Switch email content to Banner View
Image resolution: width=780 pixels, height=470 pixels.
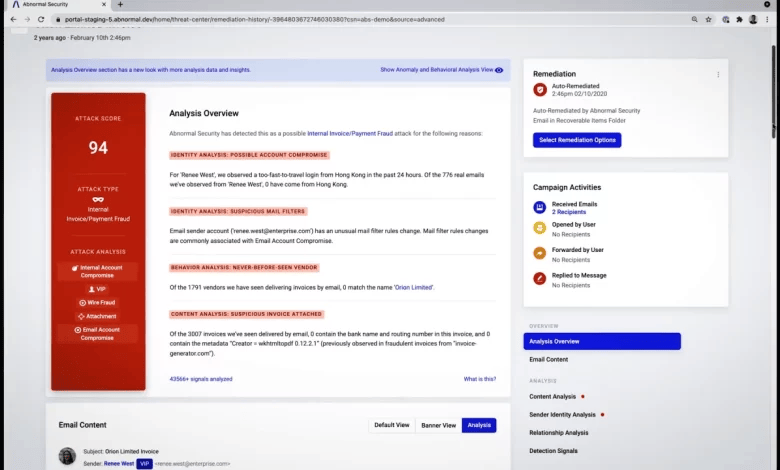pyautogui.click(x=438, y=425)
